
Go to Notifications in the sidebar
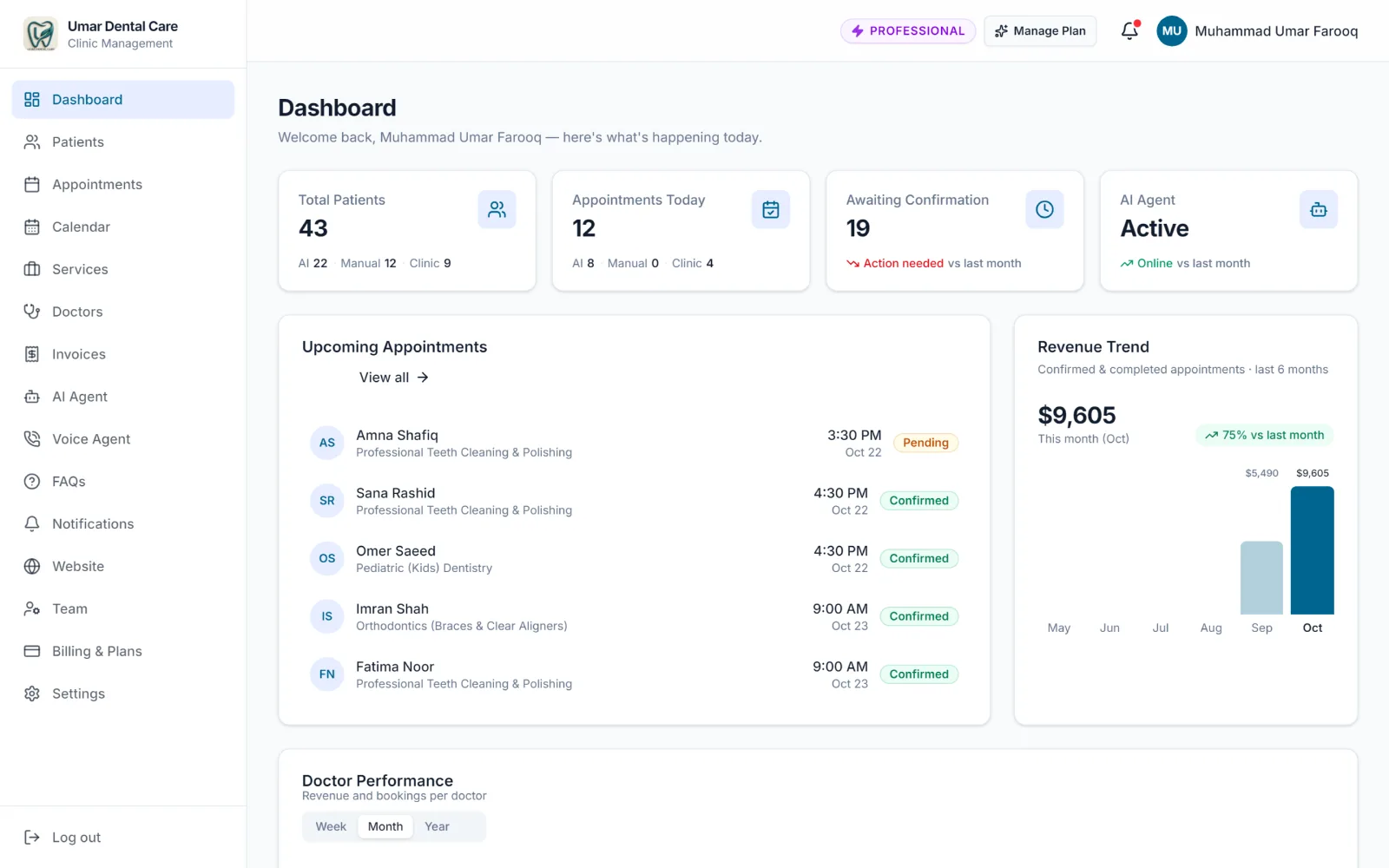pyautogui.click(x=123, y=524)
